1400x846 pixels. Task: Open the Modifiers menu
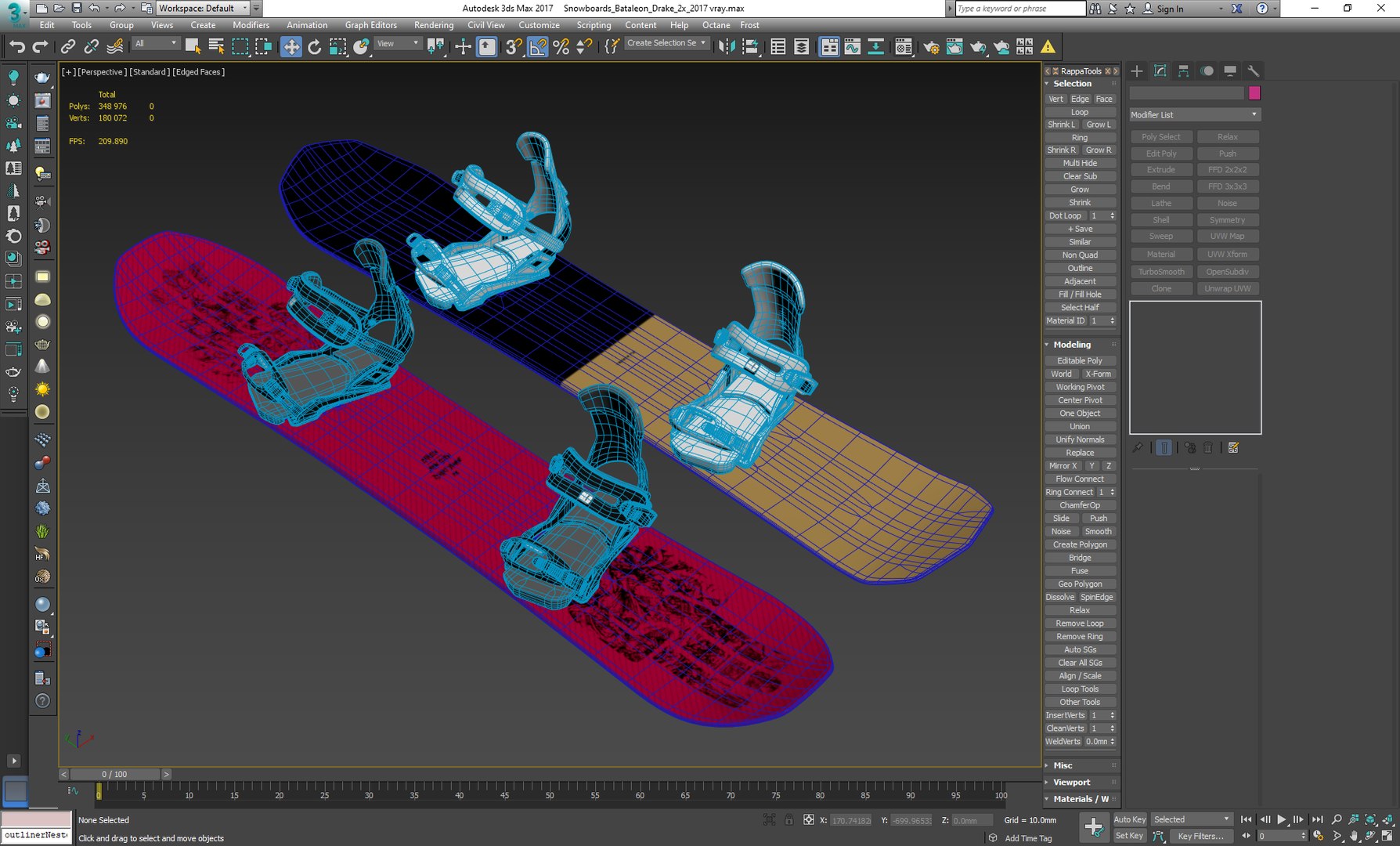click(251, 25)
